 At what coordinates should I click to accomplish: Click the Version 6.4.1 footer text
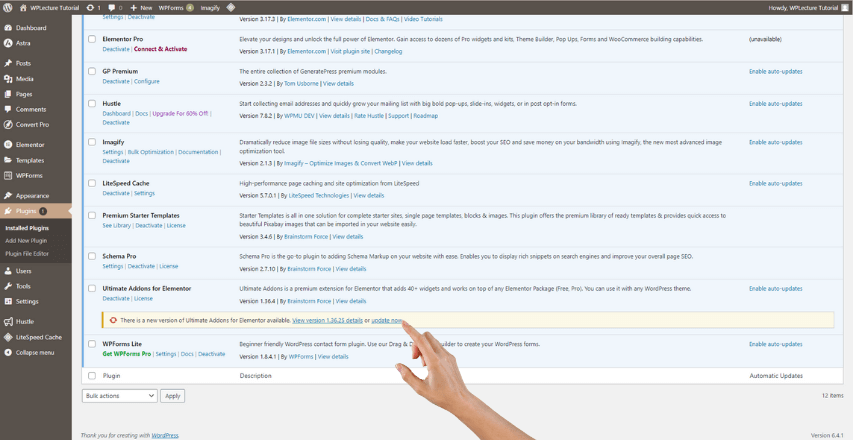[x=828, y=435]
